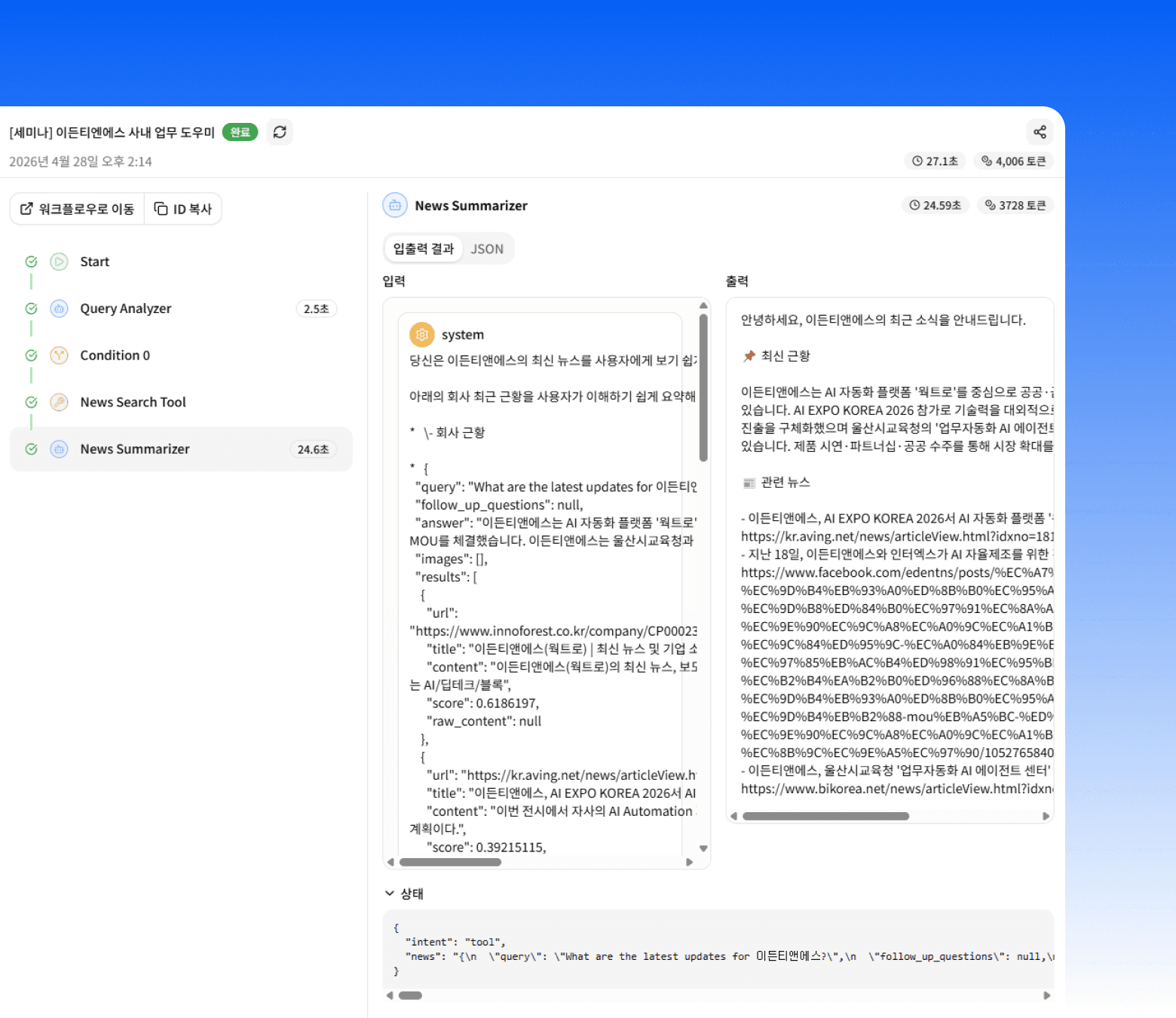Click the 출력 section label
This screenshot has width=1176, height=1018.
click(737, 281)
